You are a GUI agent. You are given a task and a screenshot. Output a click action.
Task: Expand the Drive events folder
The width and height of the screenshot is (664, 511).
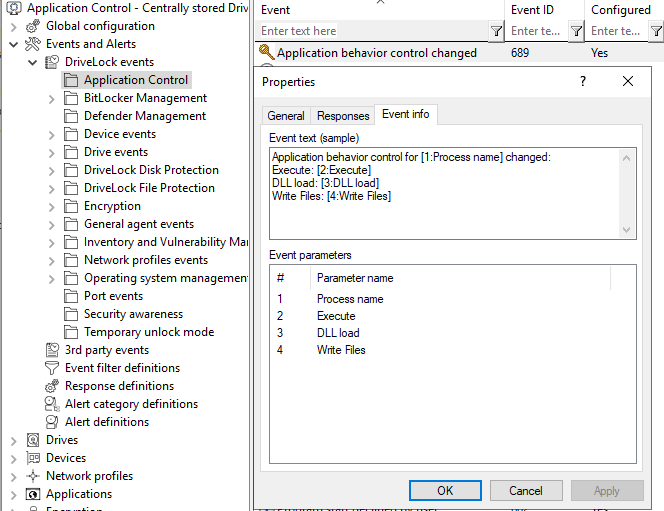[x=52, y=153]
